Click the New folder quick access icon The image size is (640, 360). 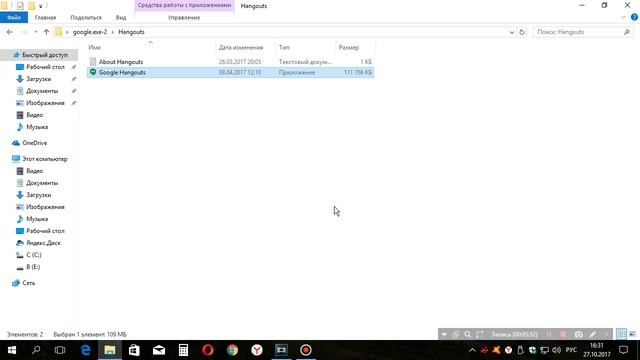(31, 6)
